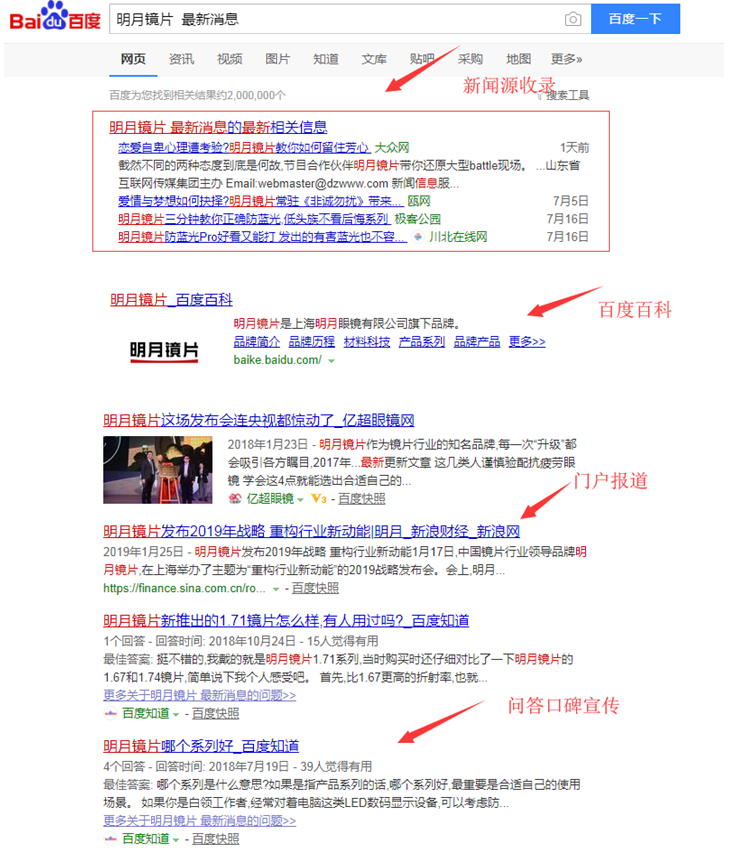Click baike.baidu.com/ green URL text

(278, 360)
